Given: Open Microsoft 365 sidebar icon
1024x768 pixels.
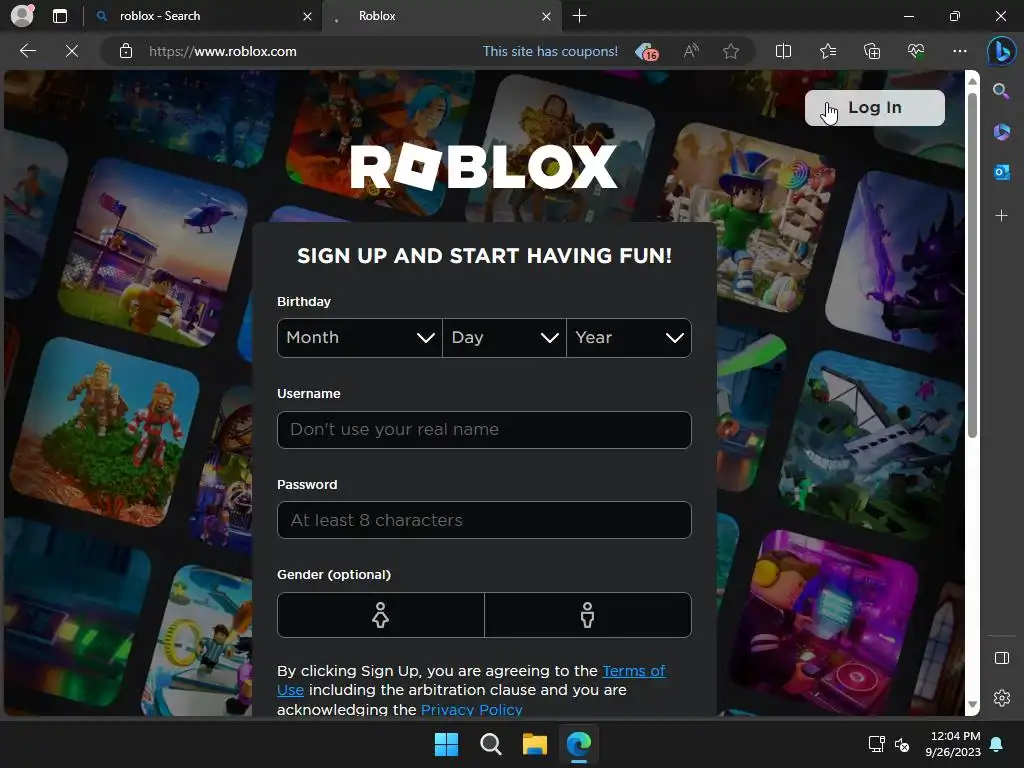Looking at the screenshot, I should 1001,132.
